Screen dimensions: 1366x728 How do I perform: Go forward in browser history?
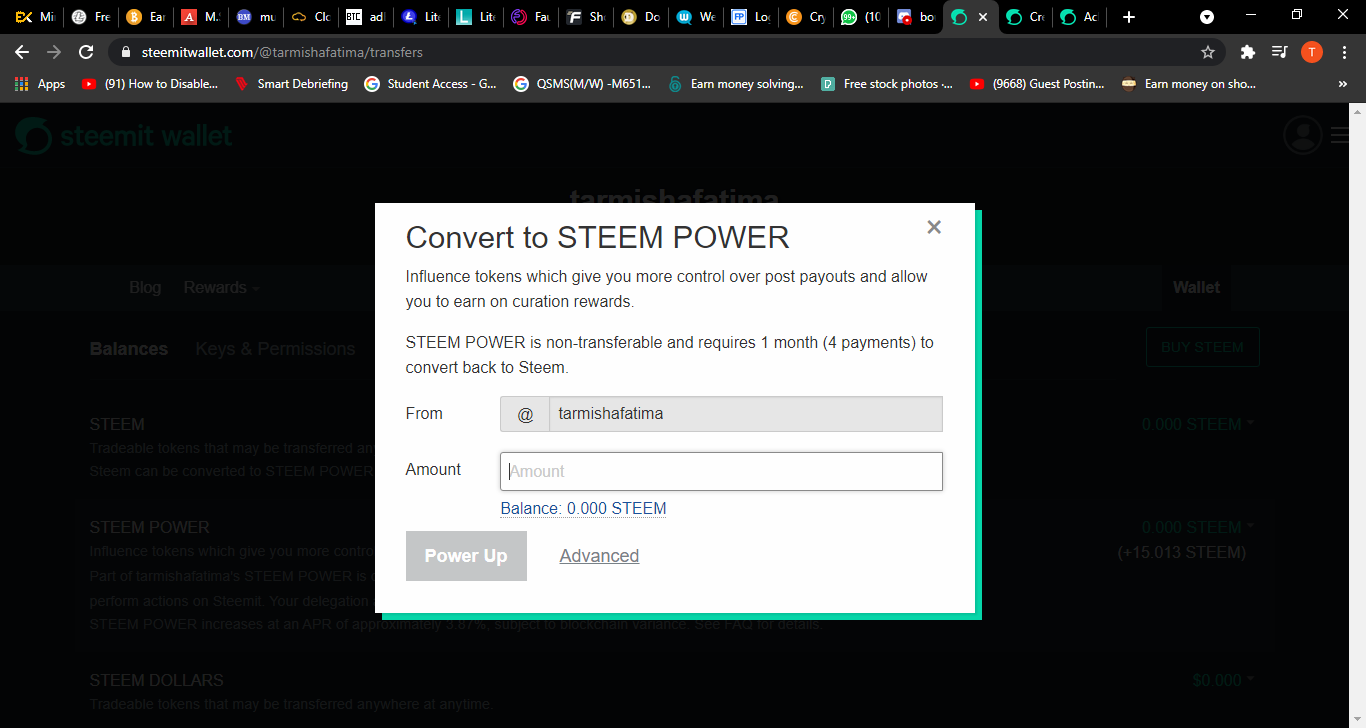pyautogui.click(x=54, y=52)
